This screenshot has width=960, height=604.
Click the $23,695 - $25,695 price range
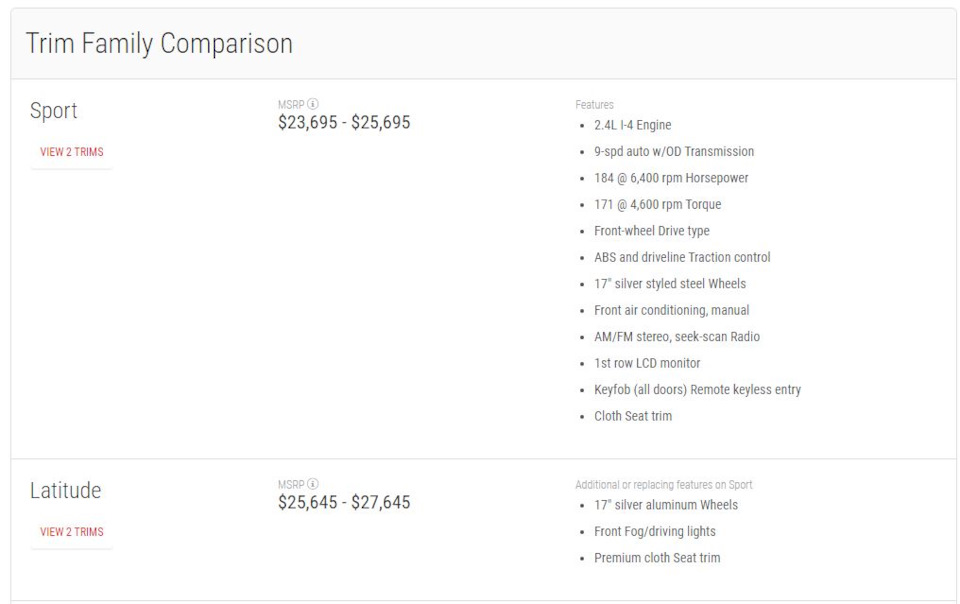(344, 122)
